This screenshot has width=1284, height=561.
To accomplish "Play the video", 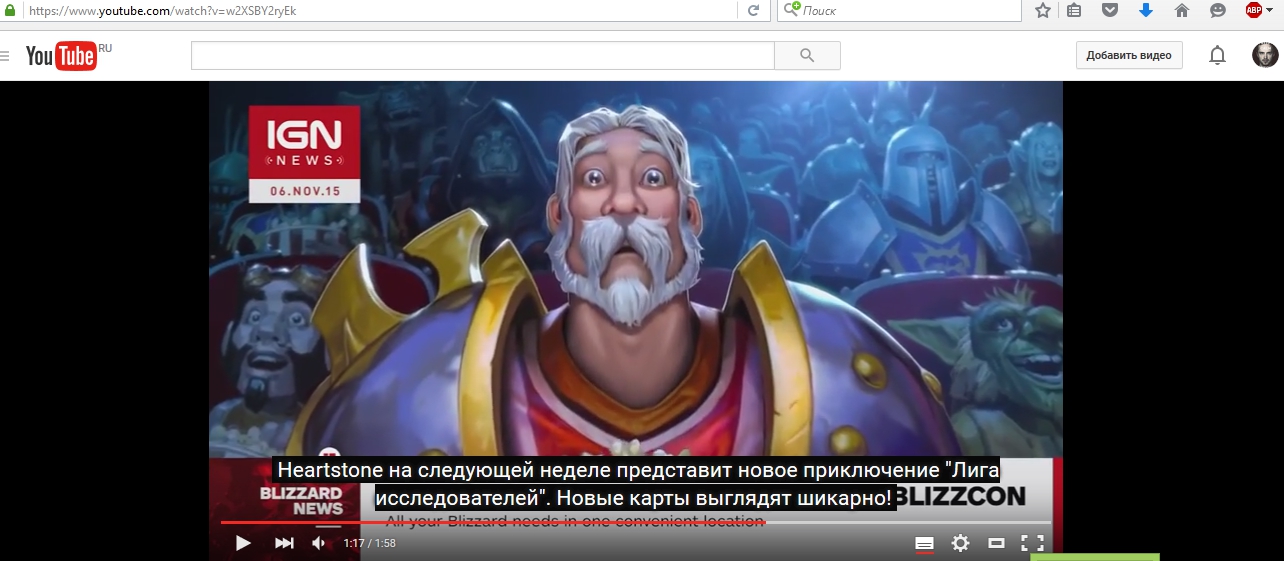I will [243, 543].
